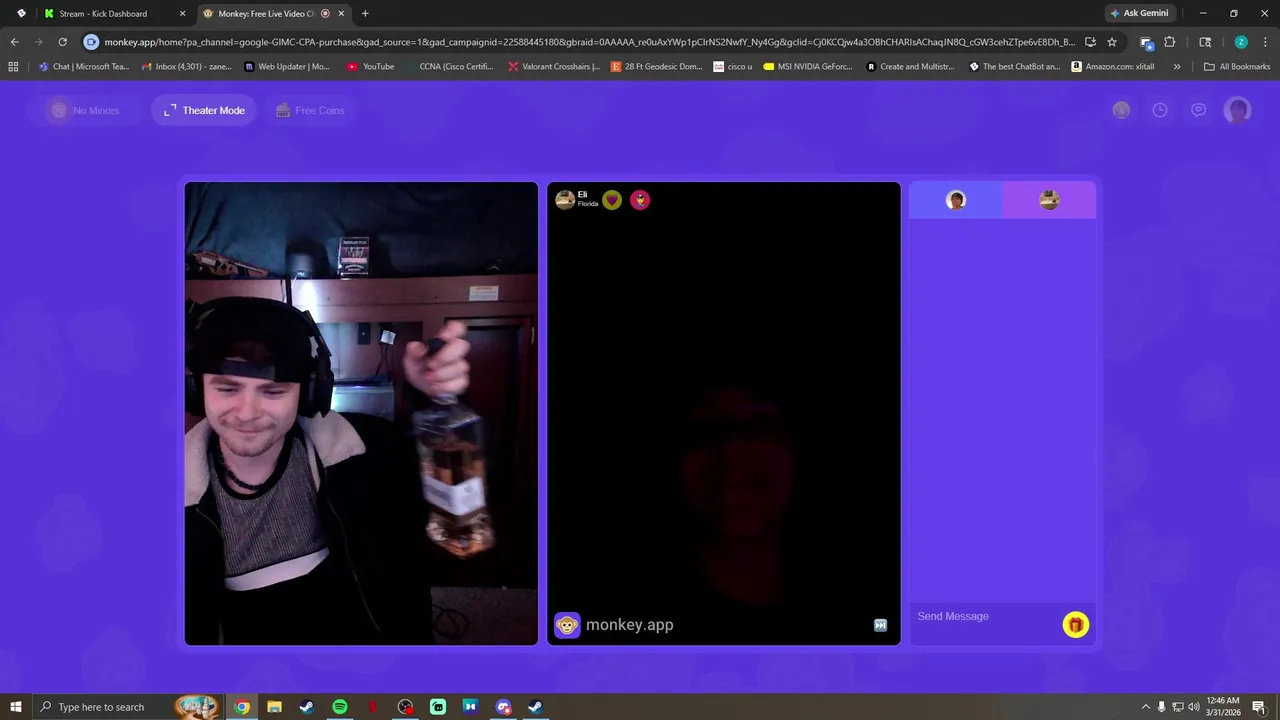
Task: Open the Web Updater bookmark
Action: (x=286, y=67)
